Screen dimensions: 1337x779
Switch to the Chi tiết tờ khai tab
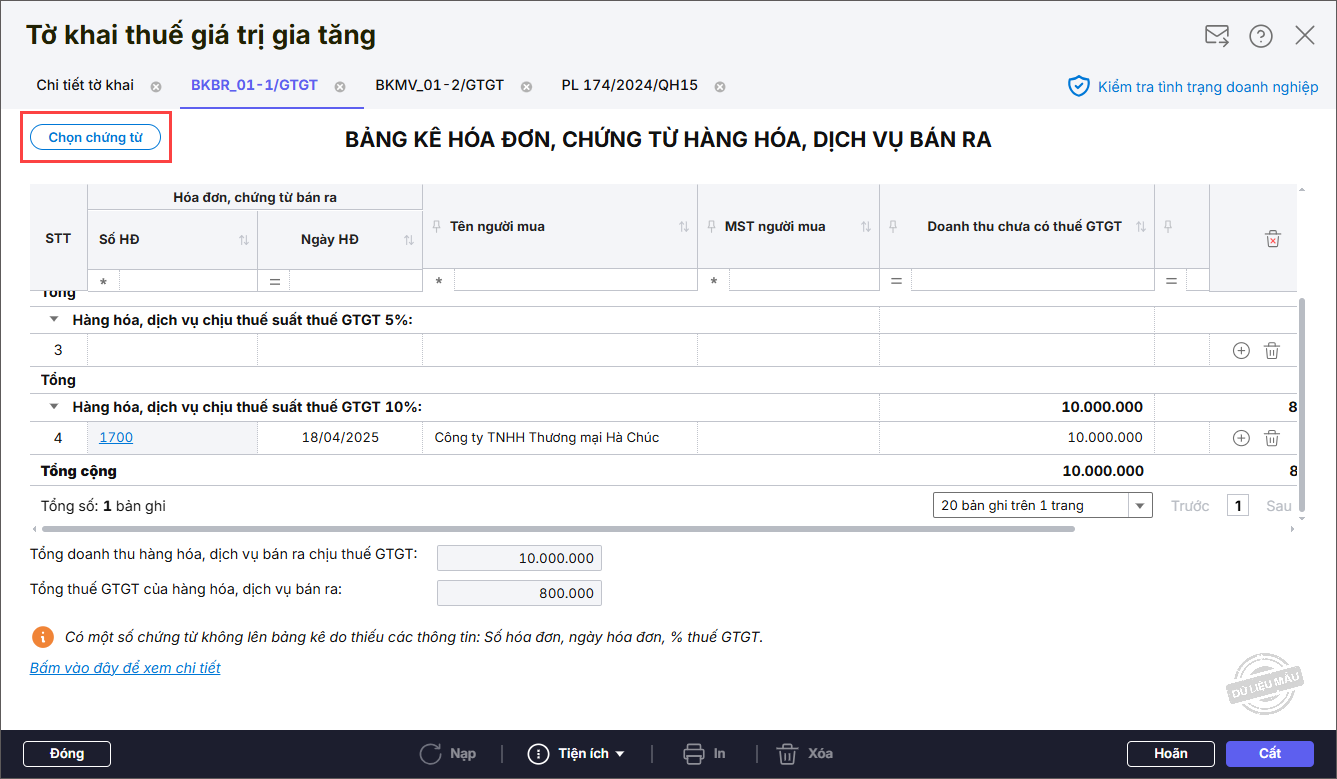click(85, 85)
